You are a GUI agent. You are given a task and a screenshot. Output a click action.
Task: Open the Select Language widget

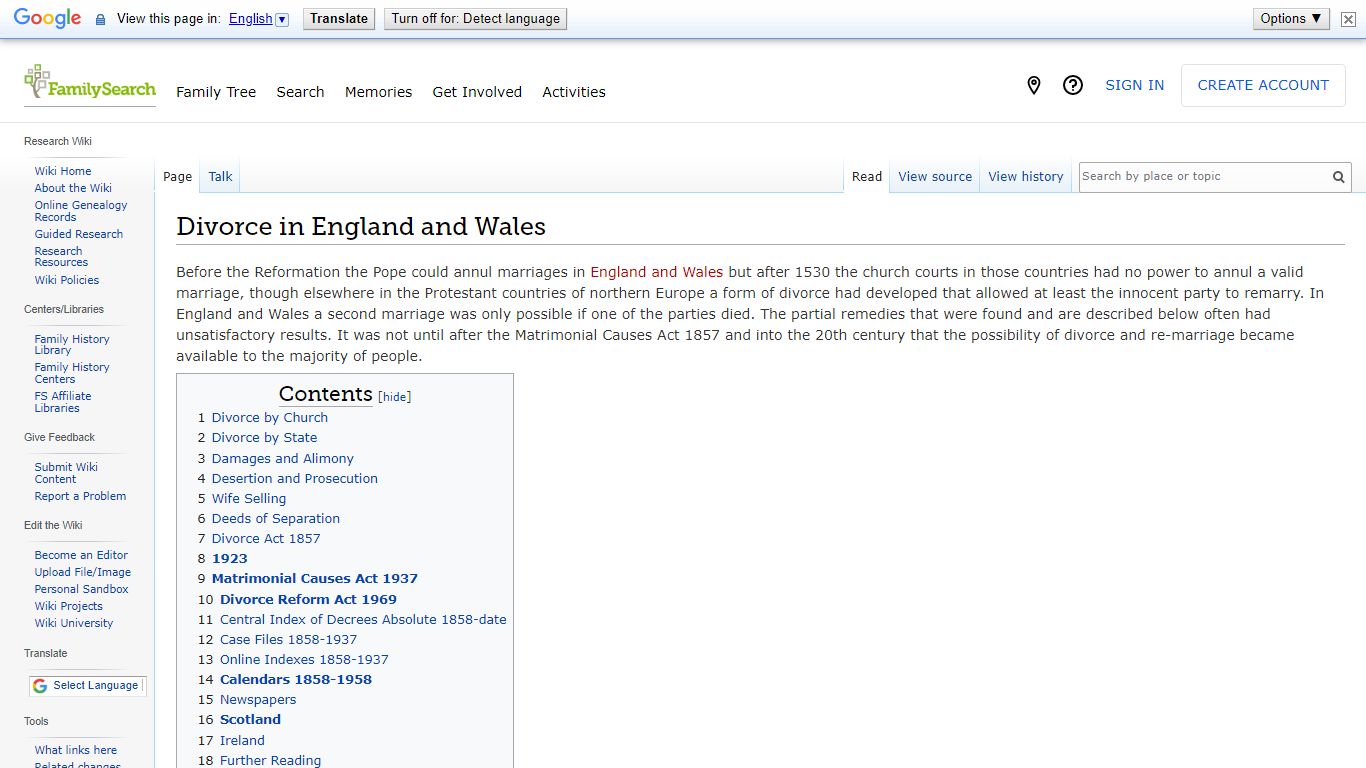87,686
